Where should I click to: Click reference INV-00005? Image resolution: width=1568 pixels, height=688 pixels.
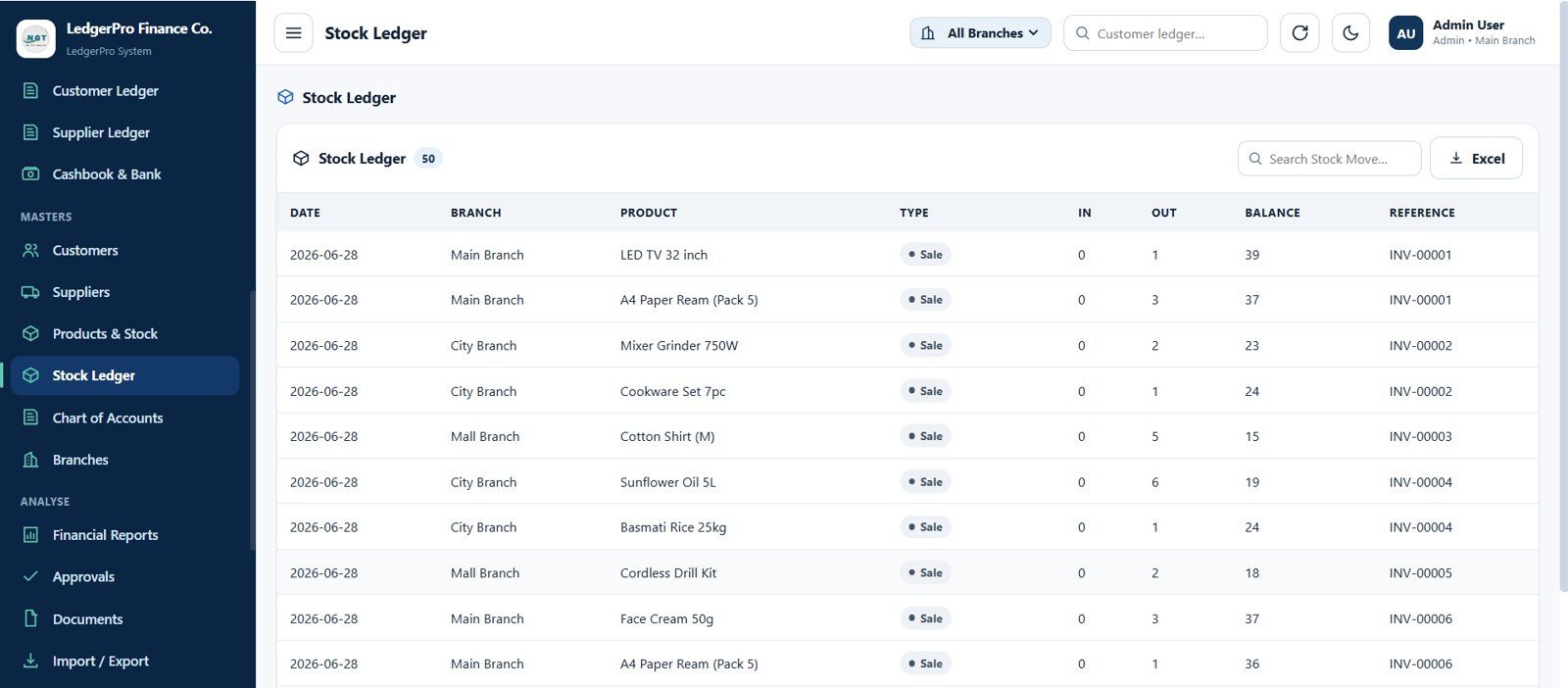pos(1420,573)
